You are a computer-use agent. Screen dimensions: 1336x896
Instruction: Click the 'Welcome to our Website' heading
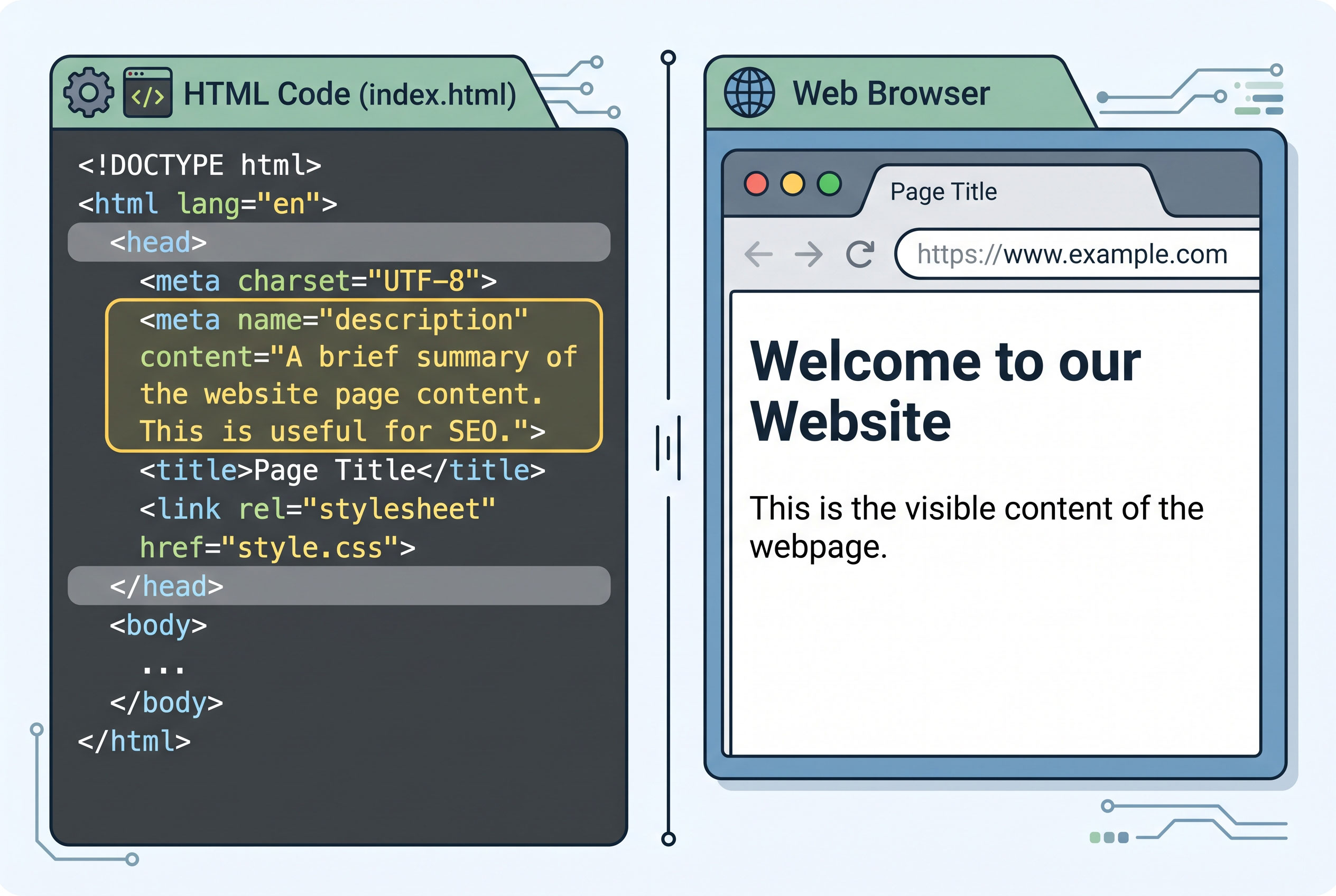pos(945,391)
